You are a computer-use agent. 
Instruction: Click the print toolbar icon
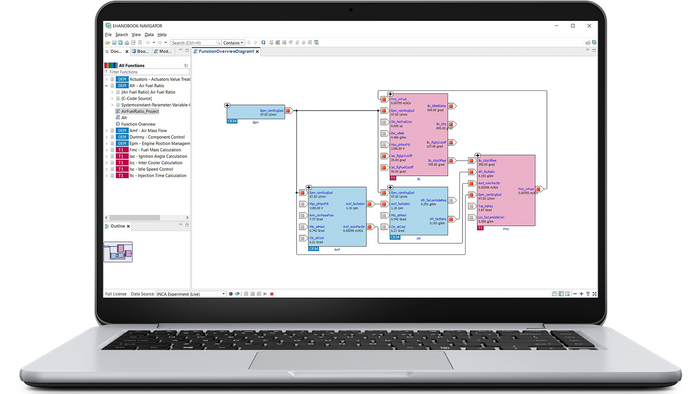tap(127, 43)
